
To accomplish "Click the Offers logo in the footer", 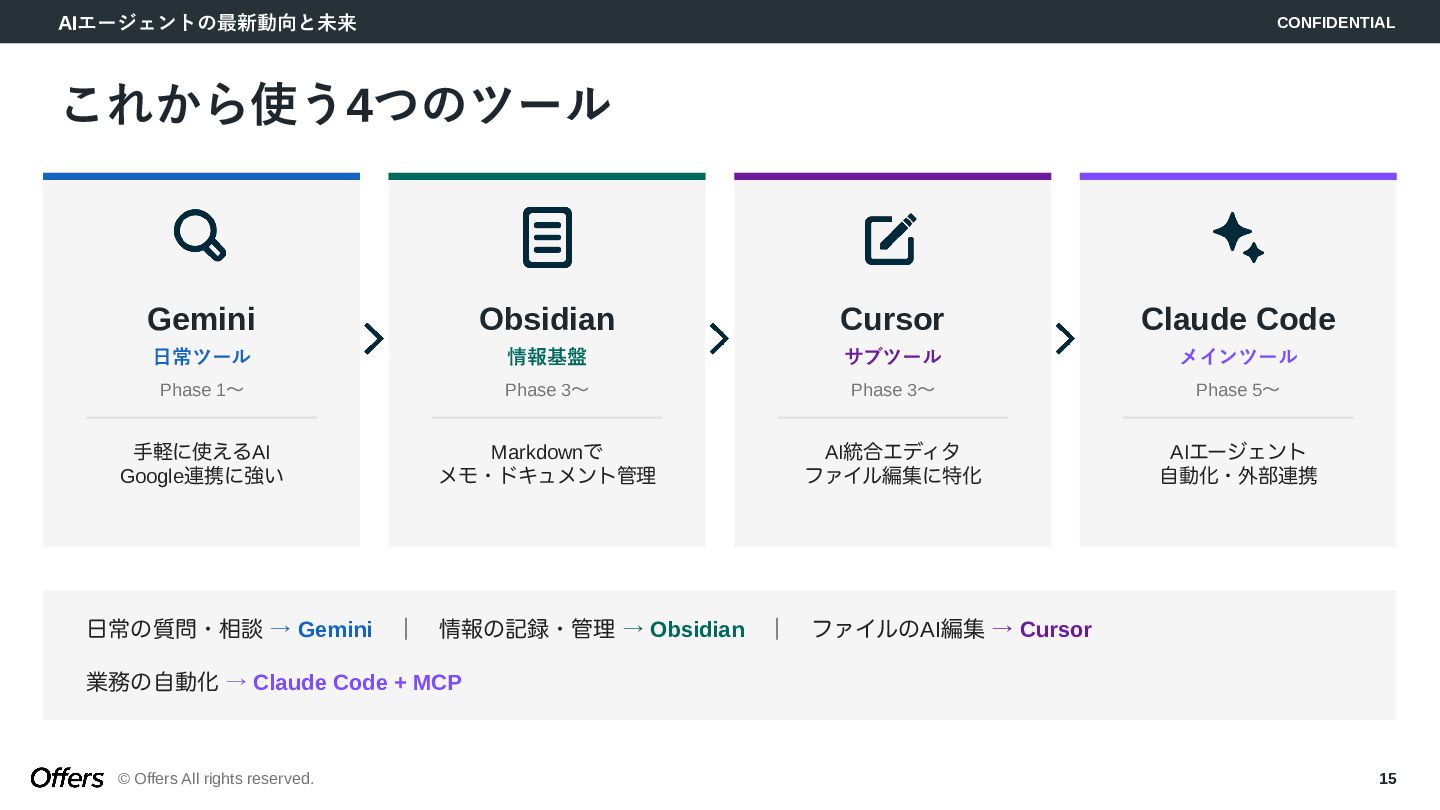I will (67, 778).
